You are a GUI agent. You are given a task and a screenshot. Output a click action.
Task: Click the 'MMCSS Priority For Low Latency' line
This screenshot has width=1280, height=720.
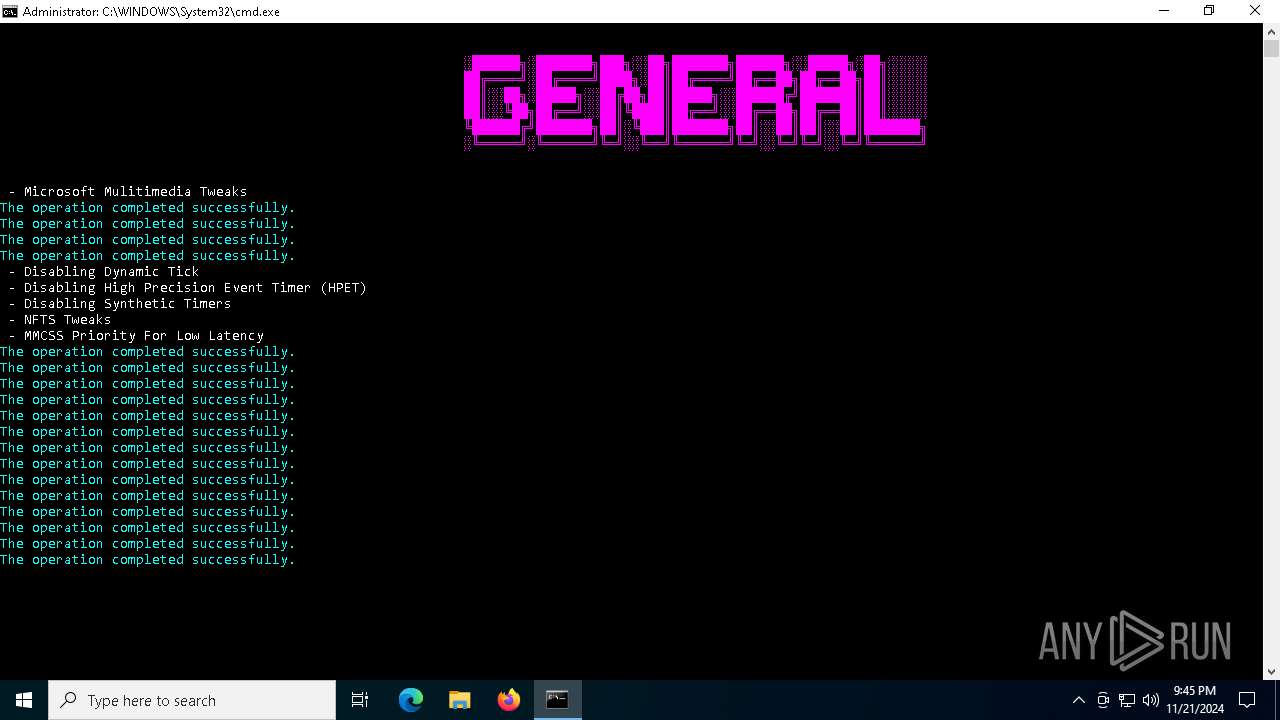[x=136, y=335]
